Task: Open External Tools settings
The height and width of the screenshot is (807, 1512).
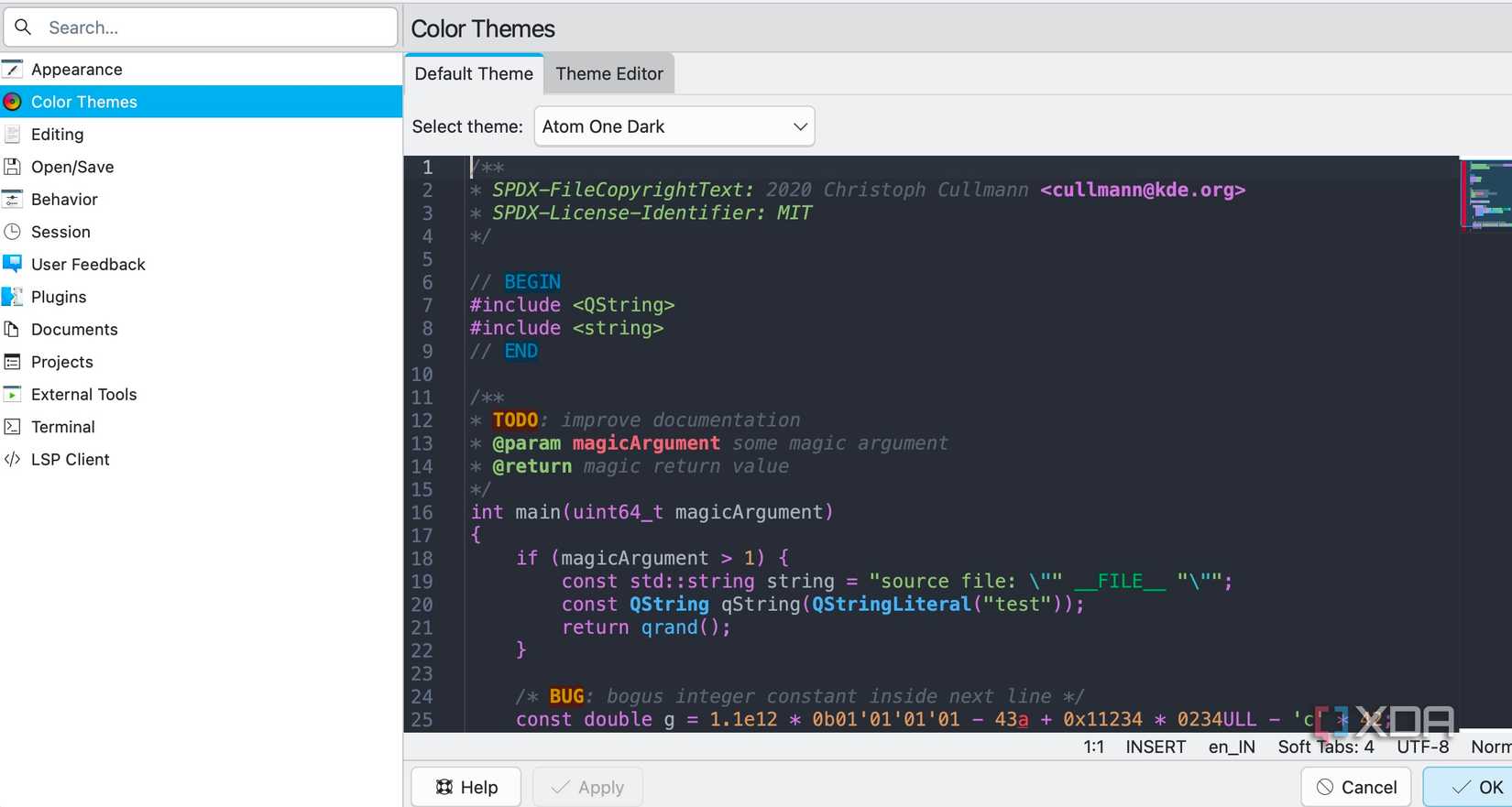Action: (x=202, y=395)
